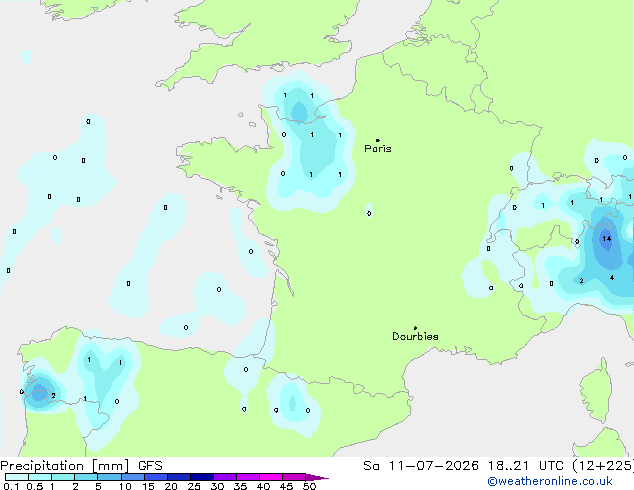Image resolution: width=634 pixels, height=490 pixels.
Task: Pick the legend swatch between 10 and 15
Action: (x=133, y=477)
